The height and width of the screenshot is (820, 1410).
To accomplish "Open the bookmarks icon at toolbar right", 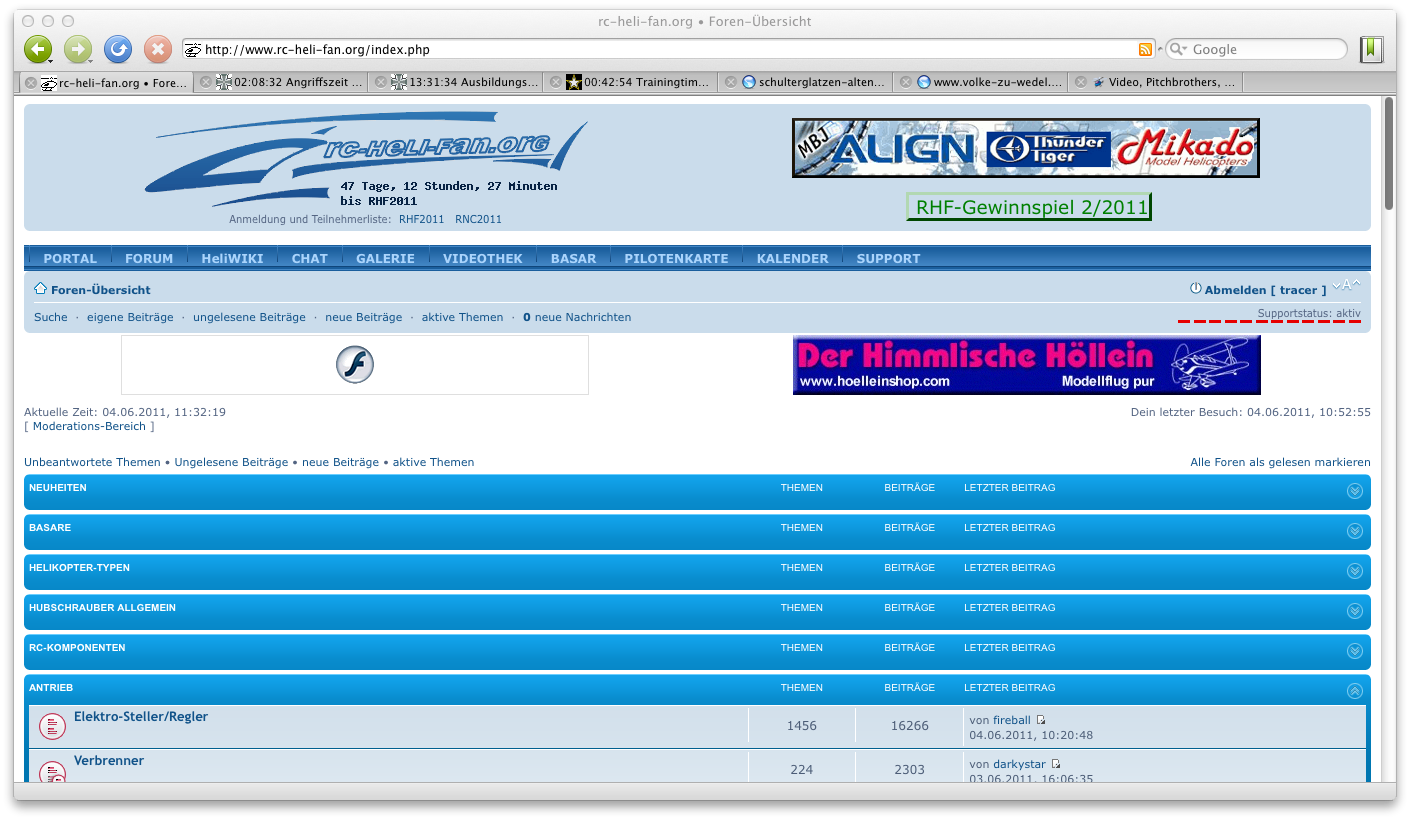I will 1372,49.
